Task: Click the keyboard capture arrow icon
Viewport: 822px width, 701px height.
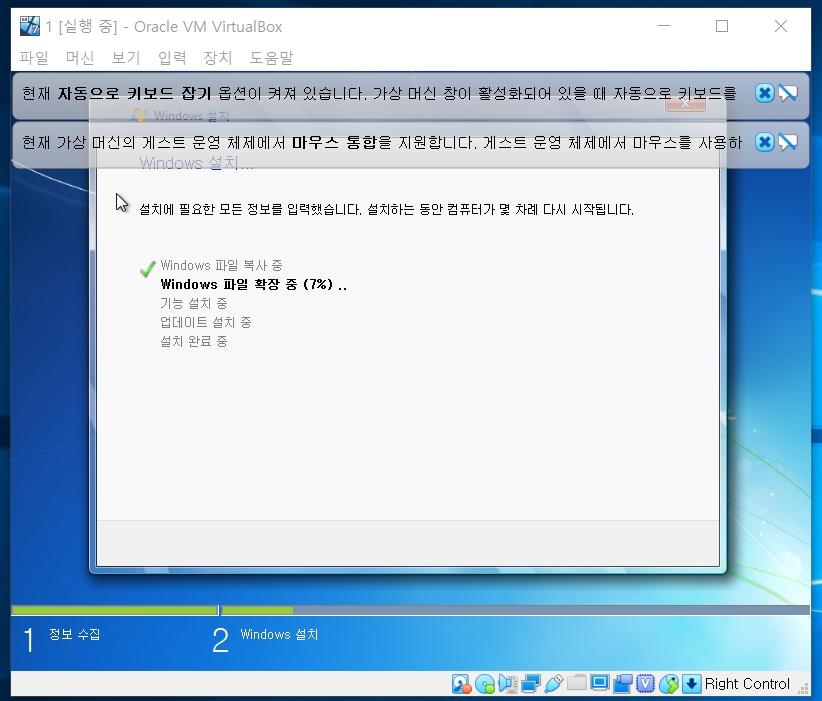Action: (691, 684)
